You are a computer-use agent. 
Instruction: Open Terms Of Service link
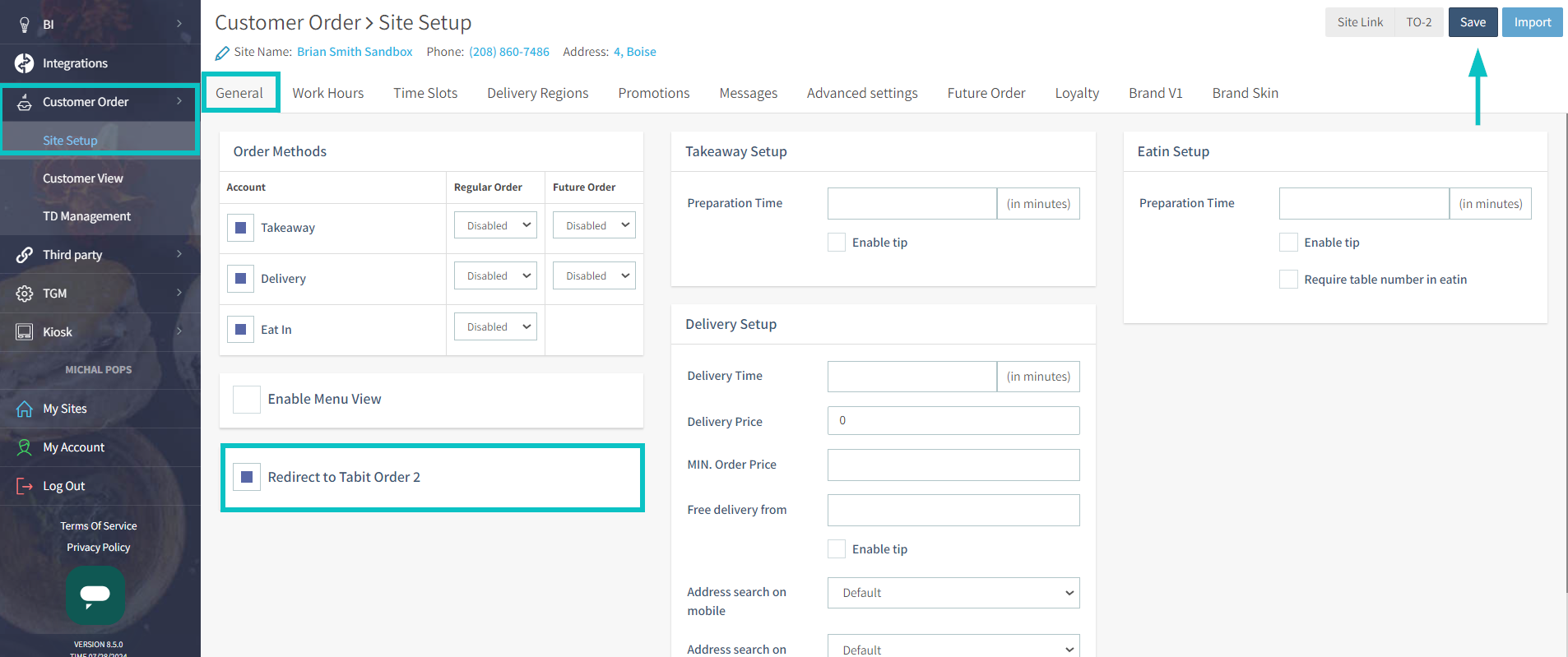coord(99,526)
